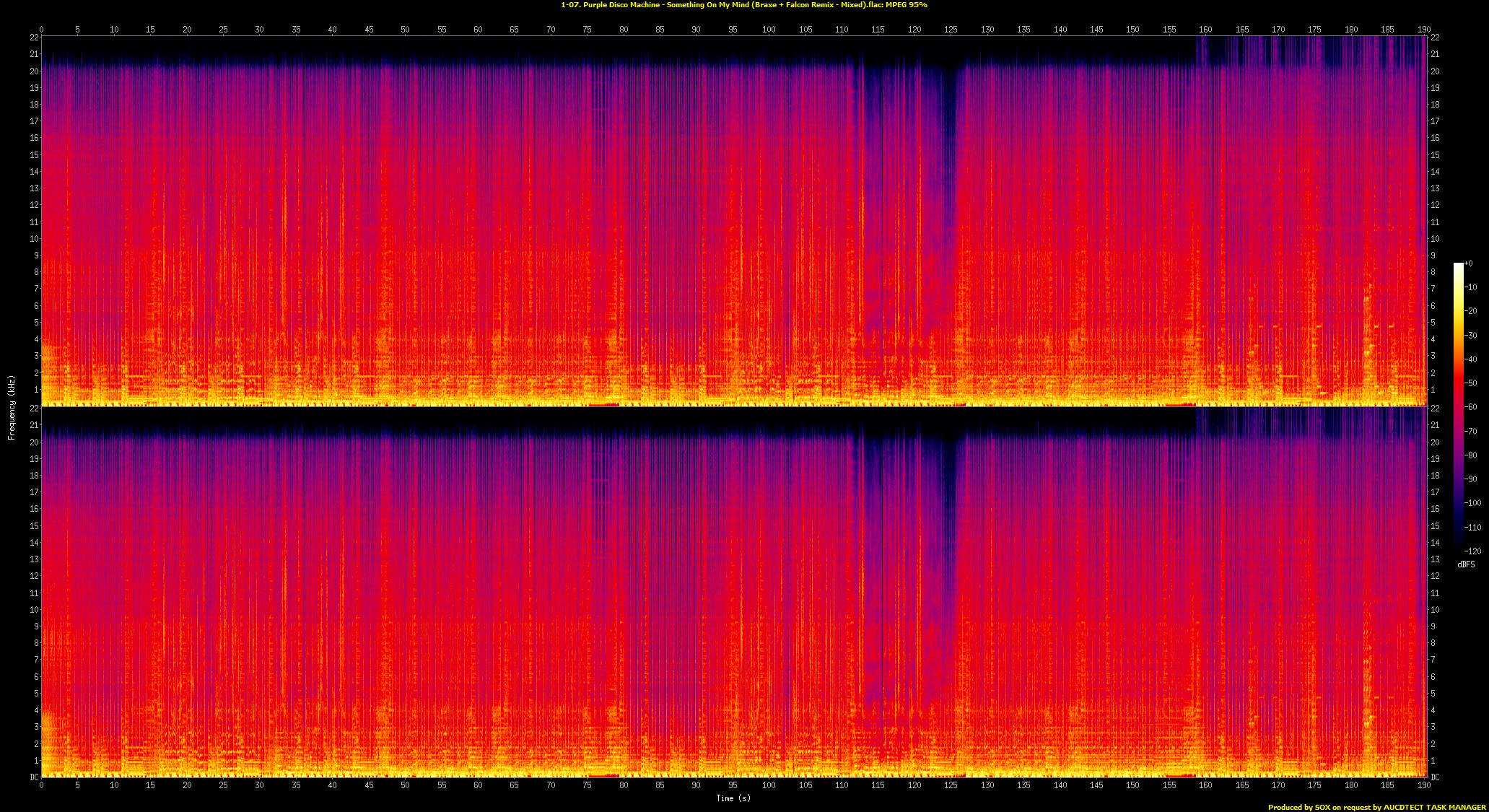Click the 150 second marker on top axis
The height and width of the screenshot is (812, 1489).
pyautogui.click(x=1133, y=30)
